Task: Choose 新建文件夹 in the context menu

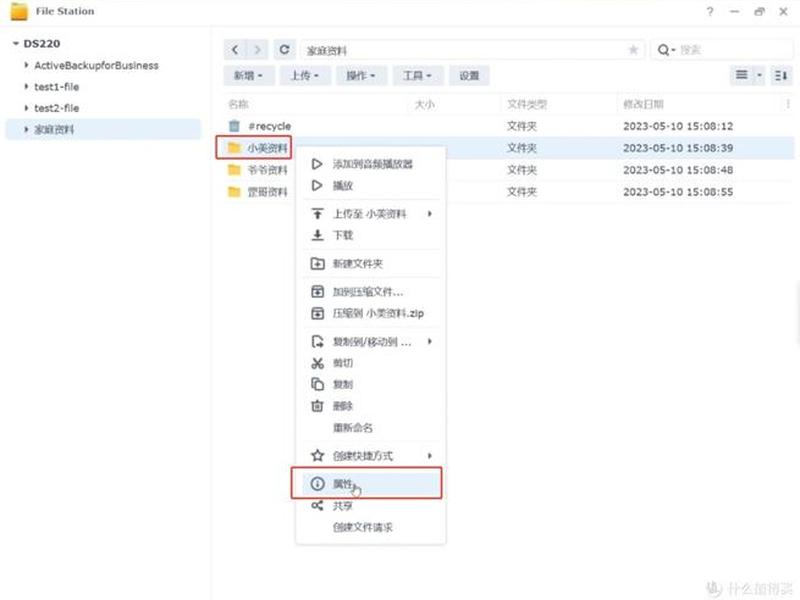Action: point(372,264)
